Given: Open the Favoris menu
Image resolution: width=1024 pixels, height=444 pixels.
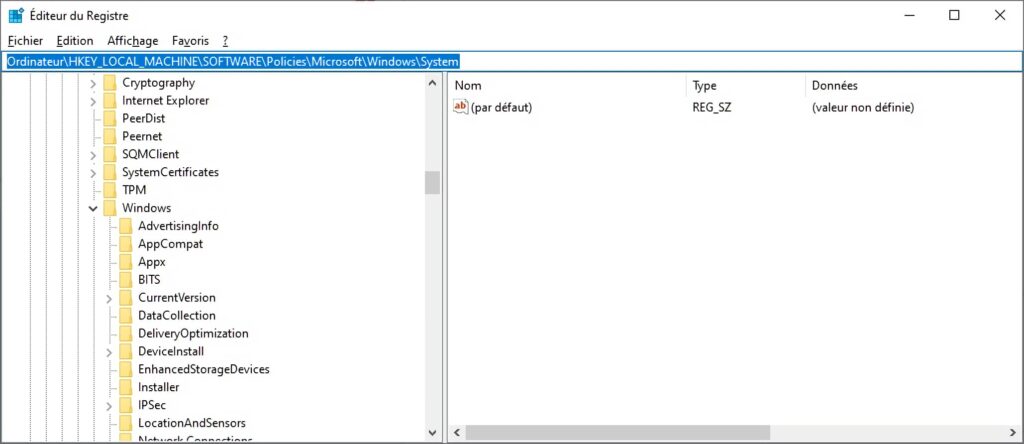Looking at the screenshot, I should point(190,41).
